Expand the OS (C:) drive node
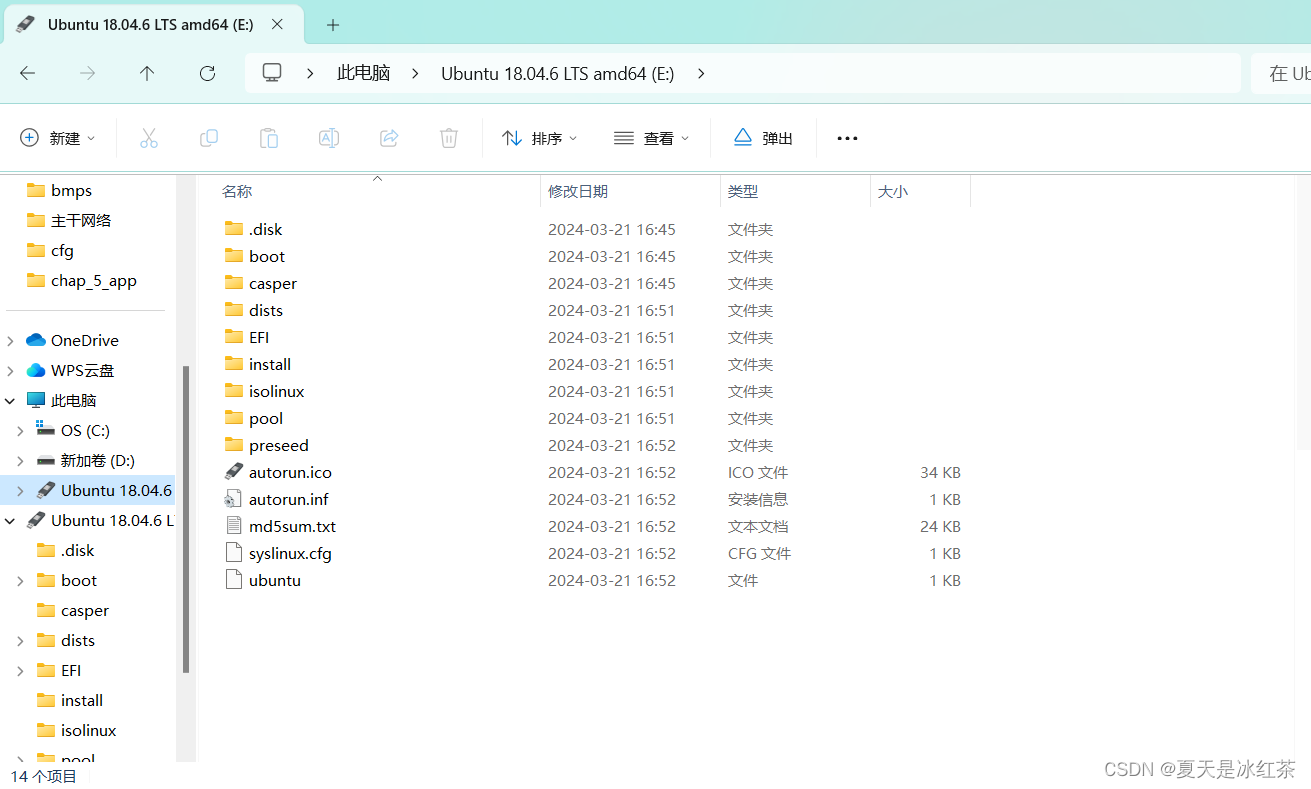Viewport: 1311px width, 789px height. pyautogui.click(x=20, y=430)
